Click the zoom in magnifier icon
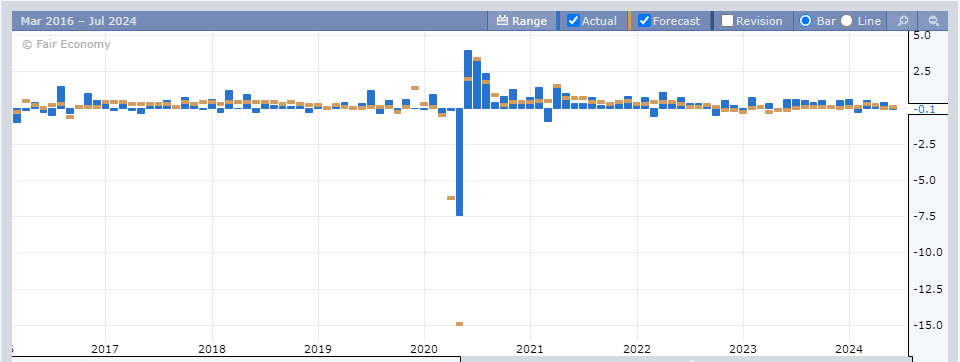 tap(902, 21)
